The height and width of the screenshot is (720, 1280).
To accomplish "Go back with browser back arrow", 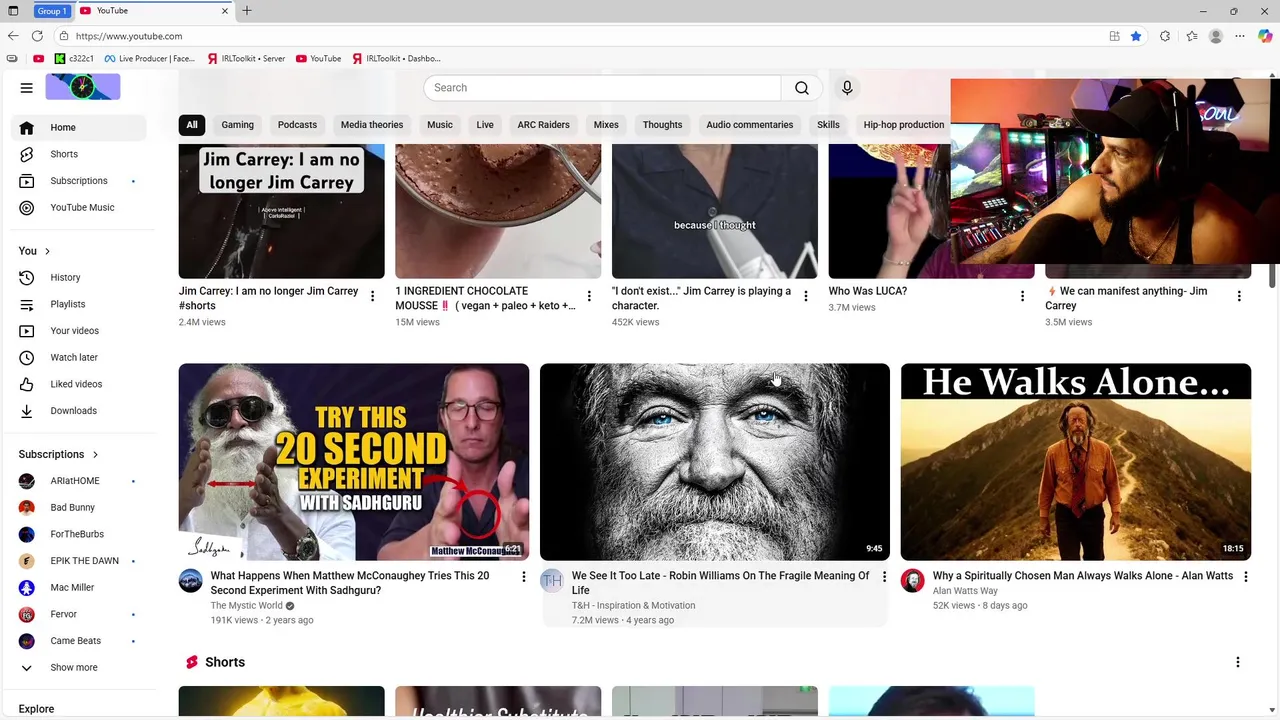I will tap(13, 36).
